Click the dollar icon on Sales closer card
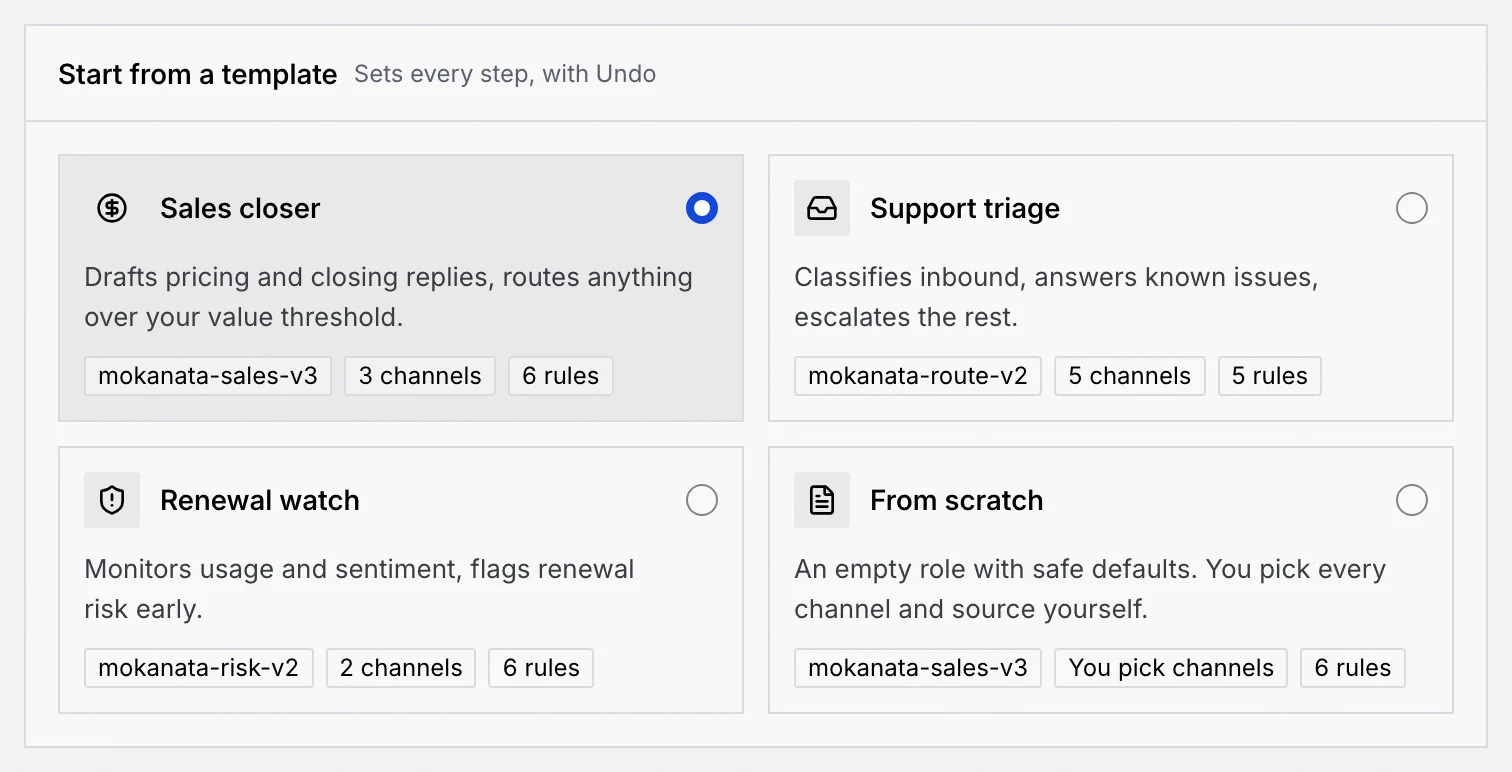Image resolution: width=1512 pixels, height=772 pixels. [112, 208]
